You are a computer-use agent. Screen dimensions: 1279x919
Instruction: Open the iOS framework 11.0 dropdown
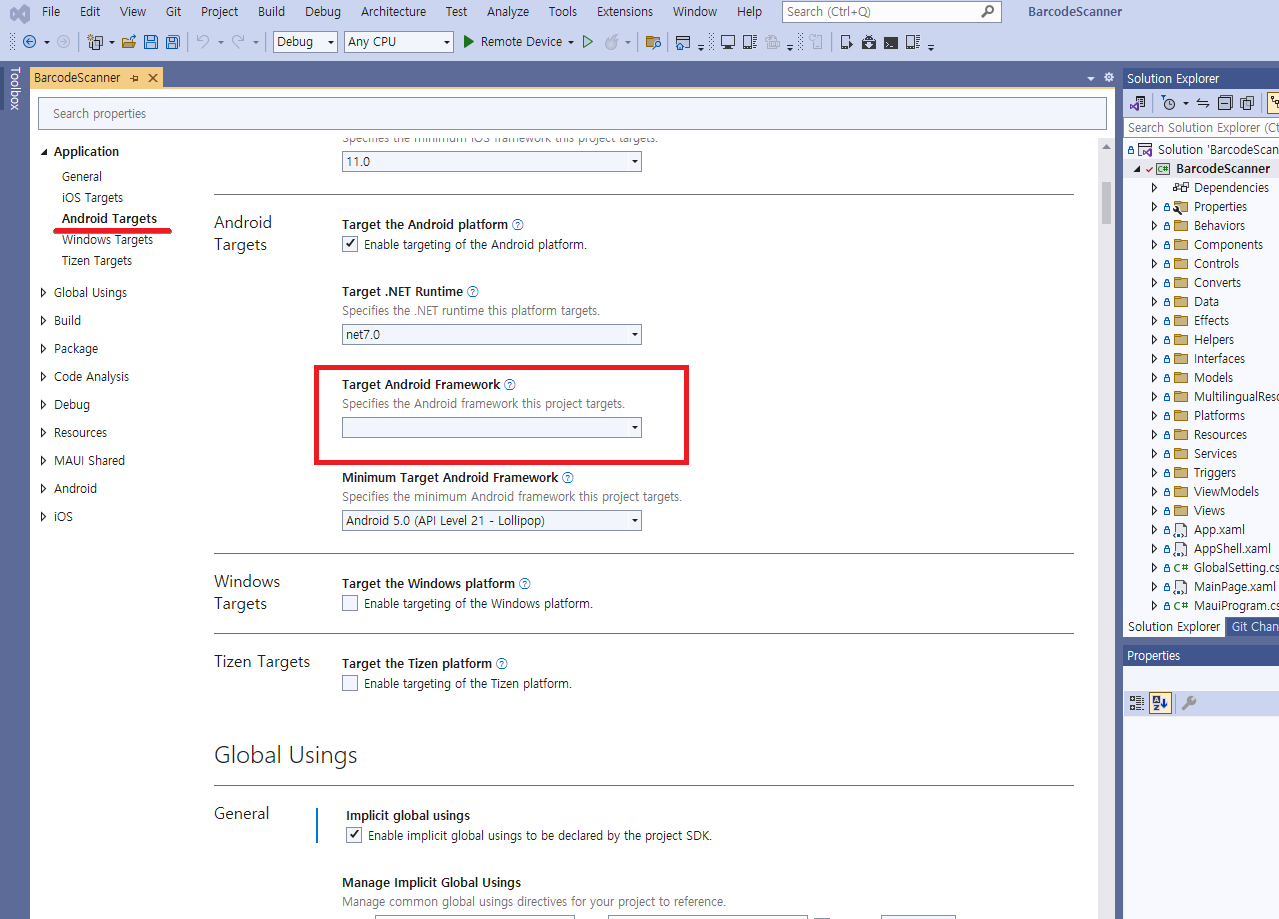click(492, 161)
